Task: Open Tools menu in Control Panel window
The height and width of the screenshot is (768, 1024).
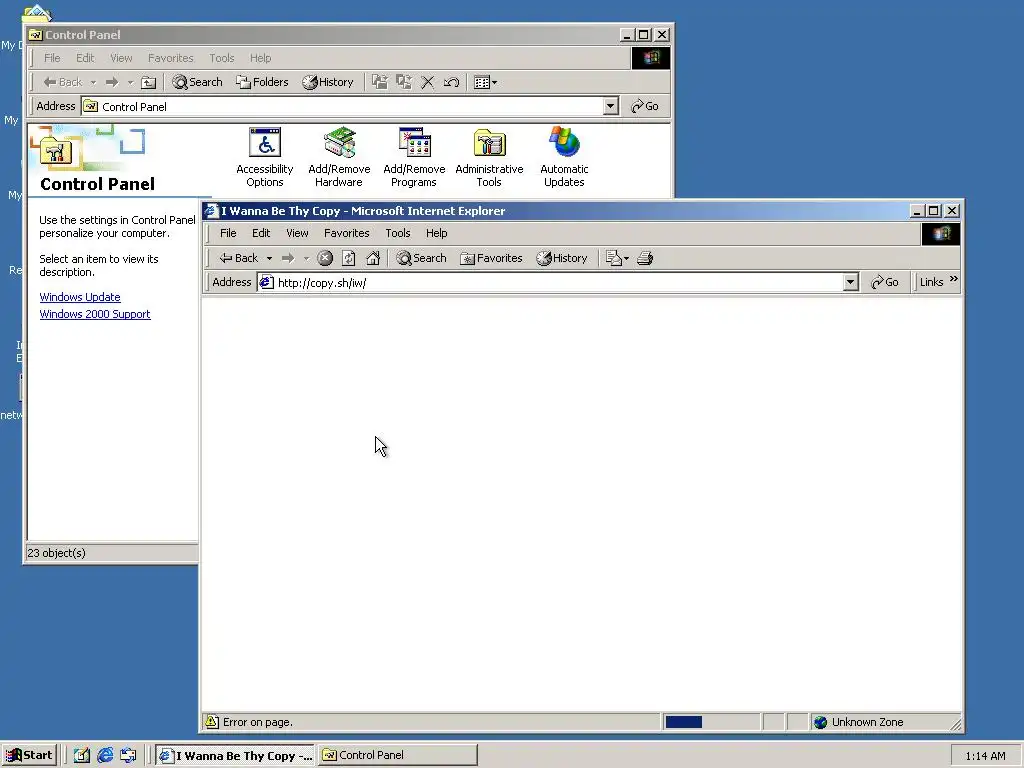Action: (221, 58)
